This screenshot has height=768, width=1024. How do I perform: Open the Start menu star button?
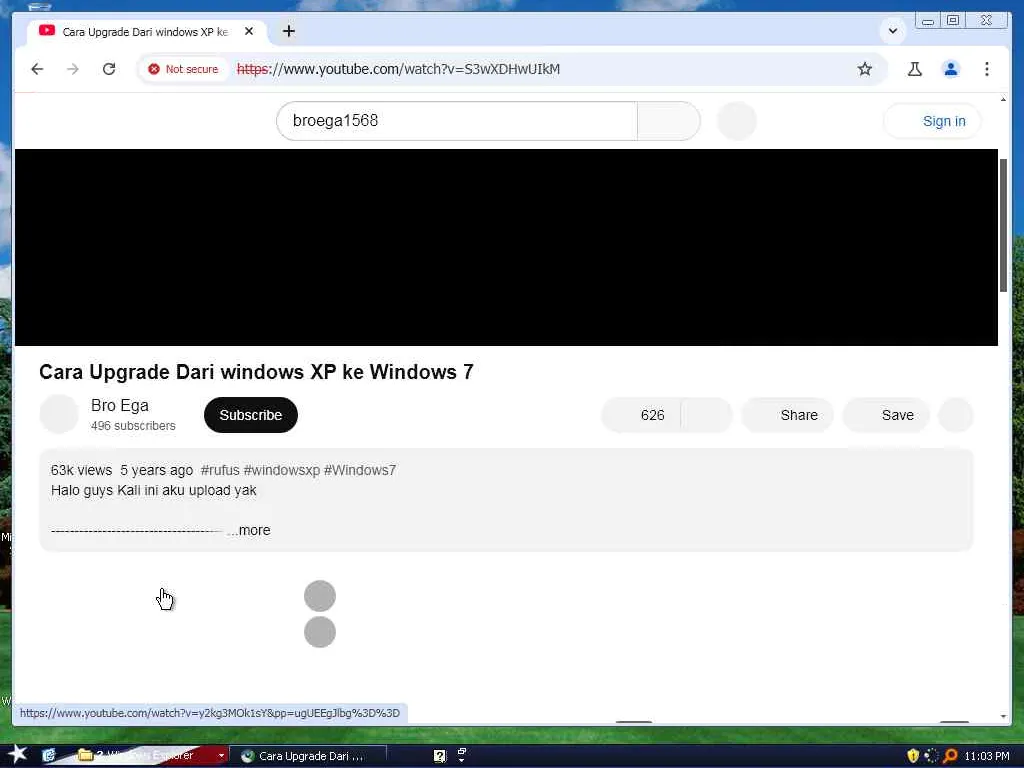(17, 754)
